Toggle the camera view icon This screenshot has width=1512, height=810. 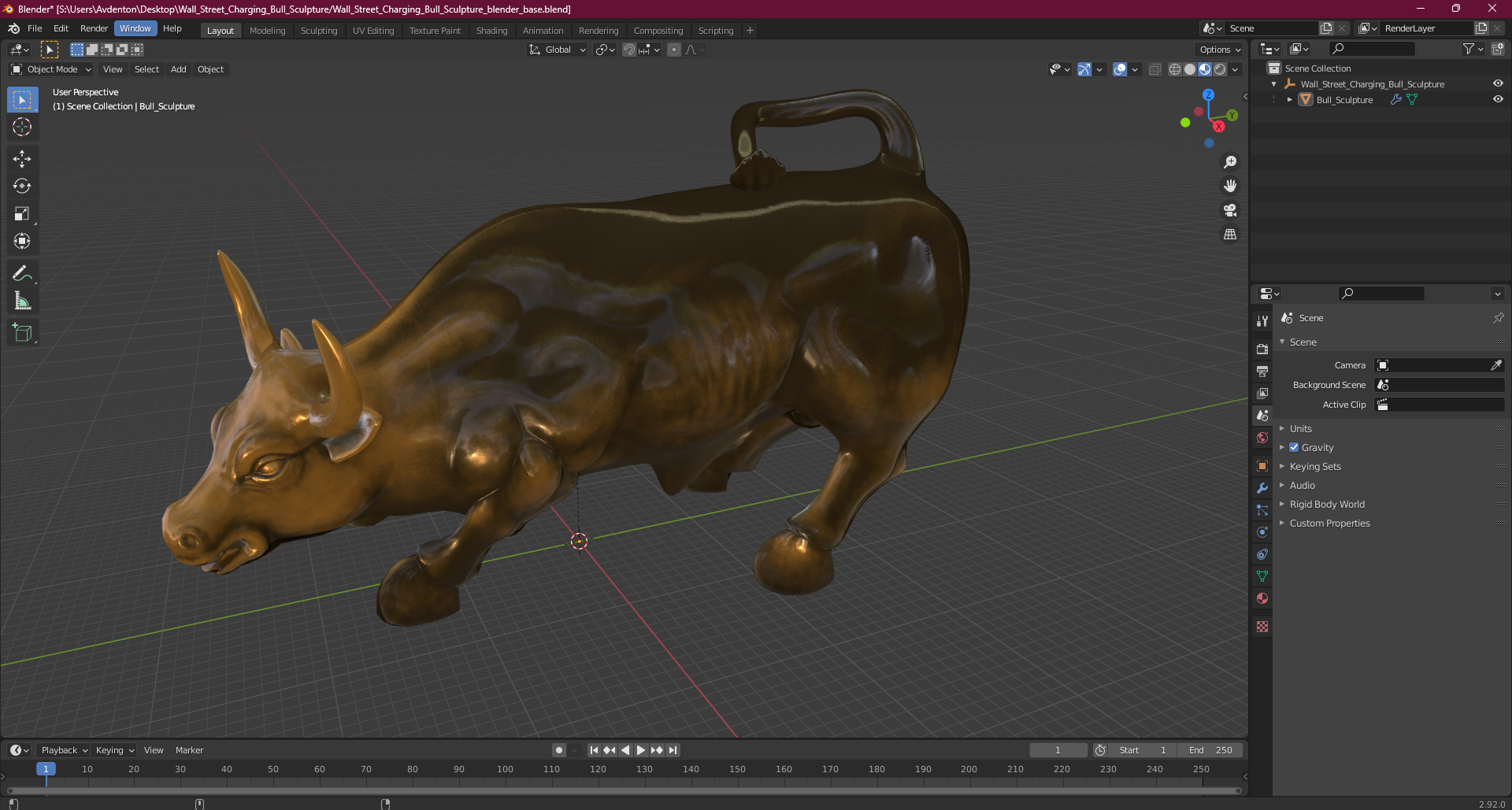1230,210
